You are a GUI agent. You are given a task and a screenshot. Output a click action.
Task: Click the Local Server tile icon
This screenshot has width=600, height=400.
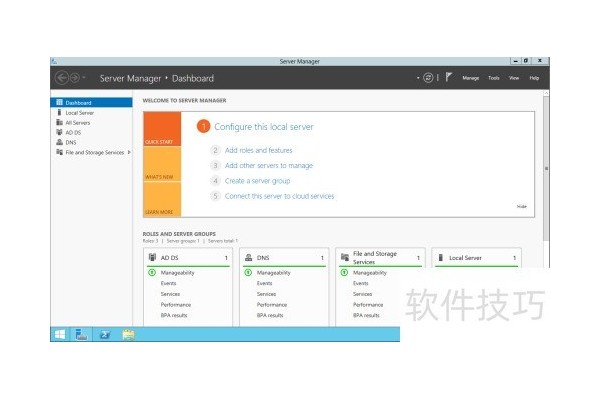coord(441,258)
